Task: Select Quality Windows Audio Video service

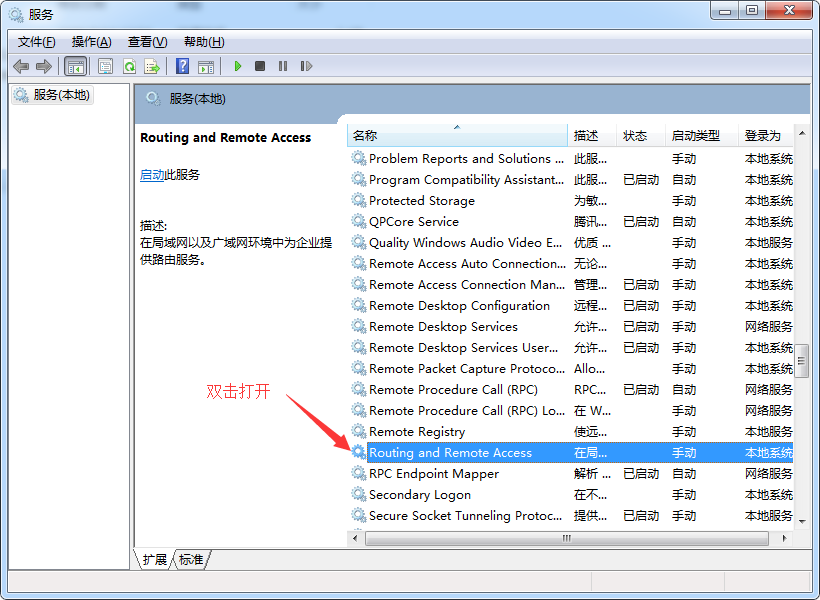Action: point(571,243)
